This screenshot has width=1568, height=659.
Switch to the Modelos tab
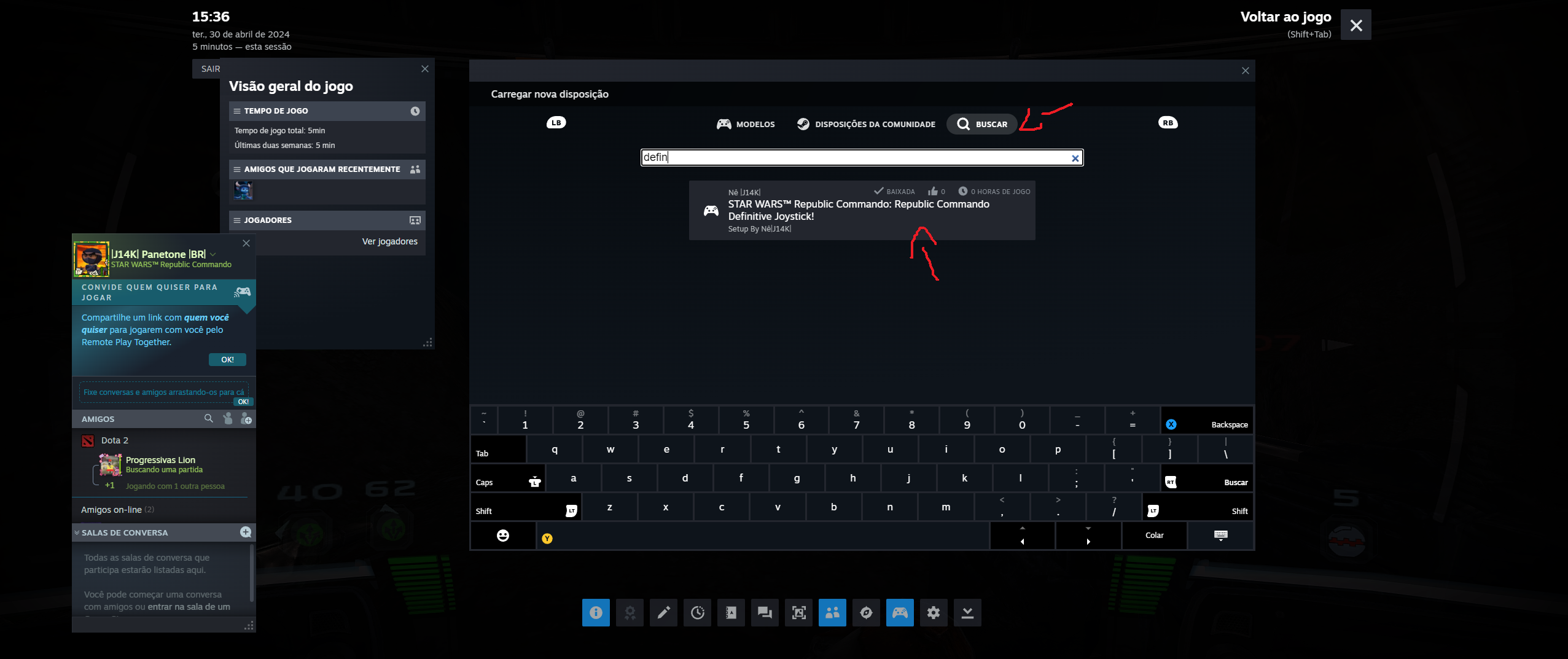pos(746,124)
